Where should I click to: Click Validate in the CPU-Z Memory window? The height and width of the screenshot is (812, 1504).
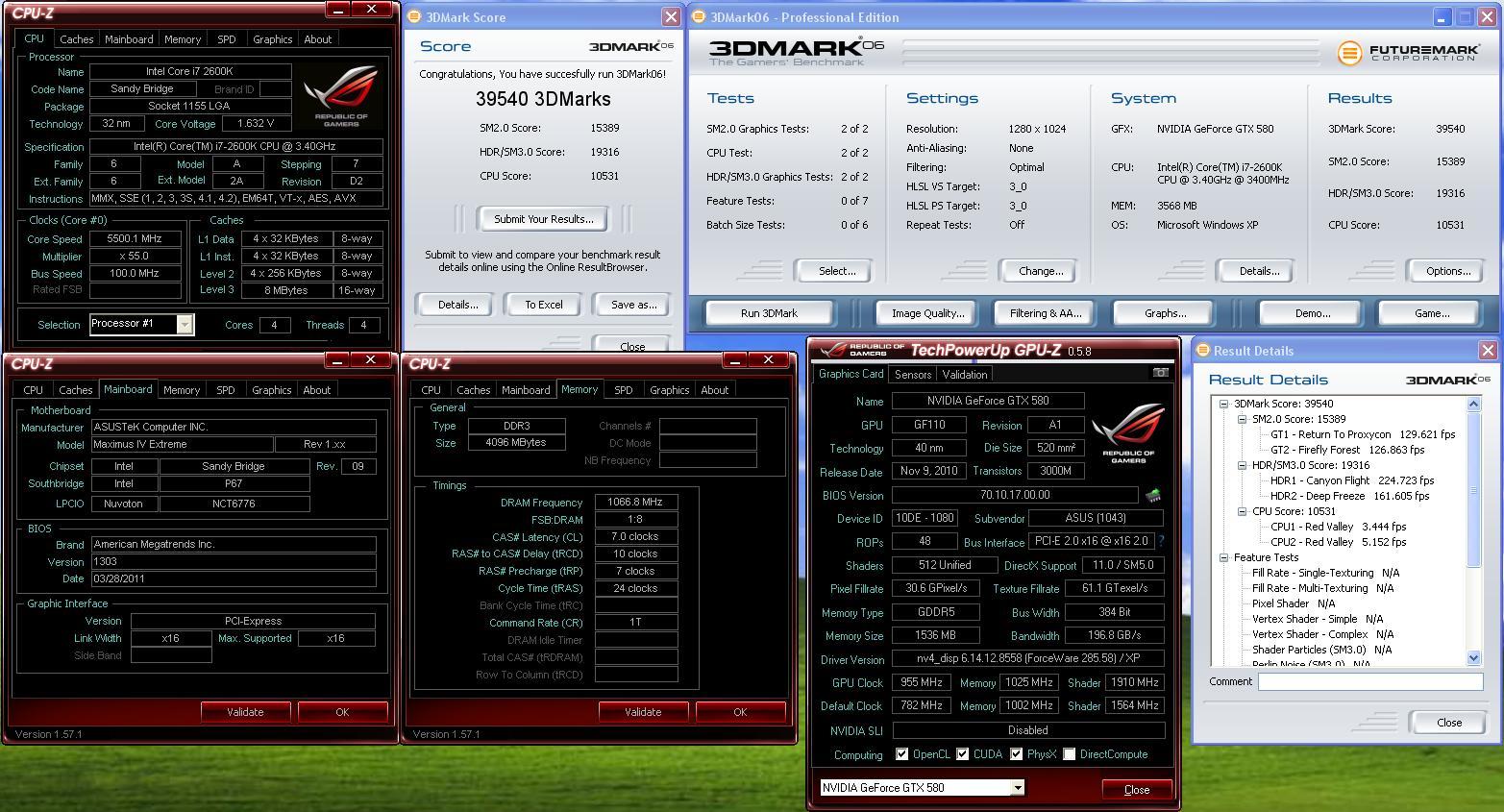643,712
